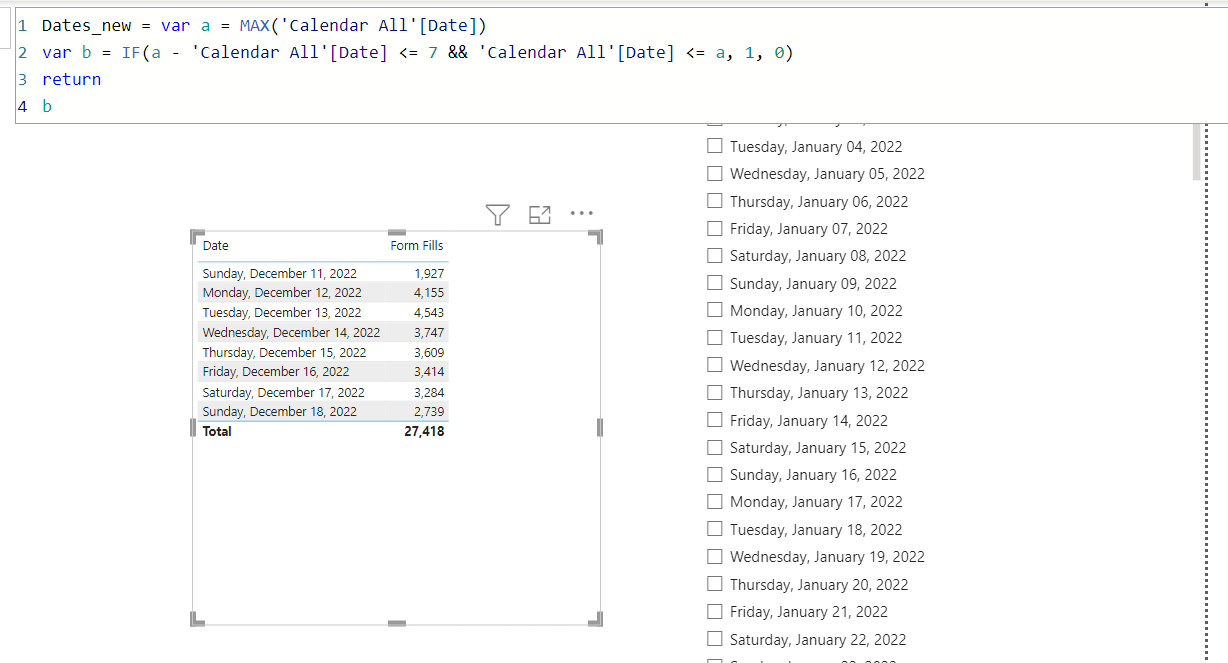Screen dimensions: 1228x663
Task: Tick Friday, January 21, 2022
Action: pyautogui.click(x=714, y=611)
